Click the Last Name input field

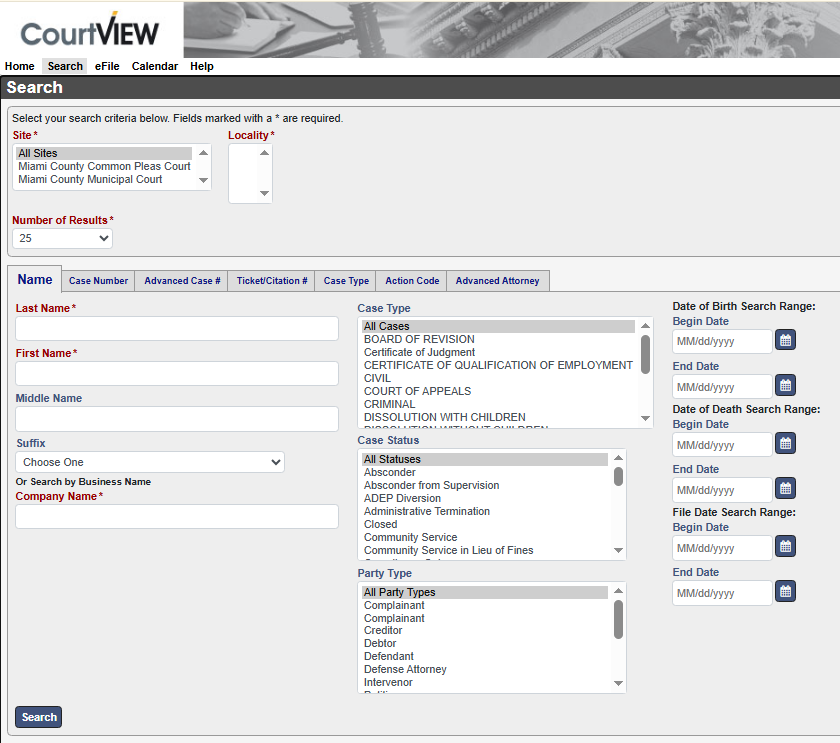[177, 329]
